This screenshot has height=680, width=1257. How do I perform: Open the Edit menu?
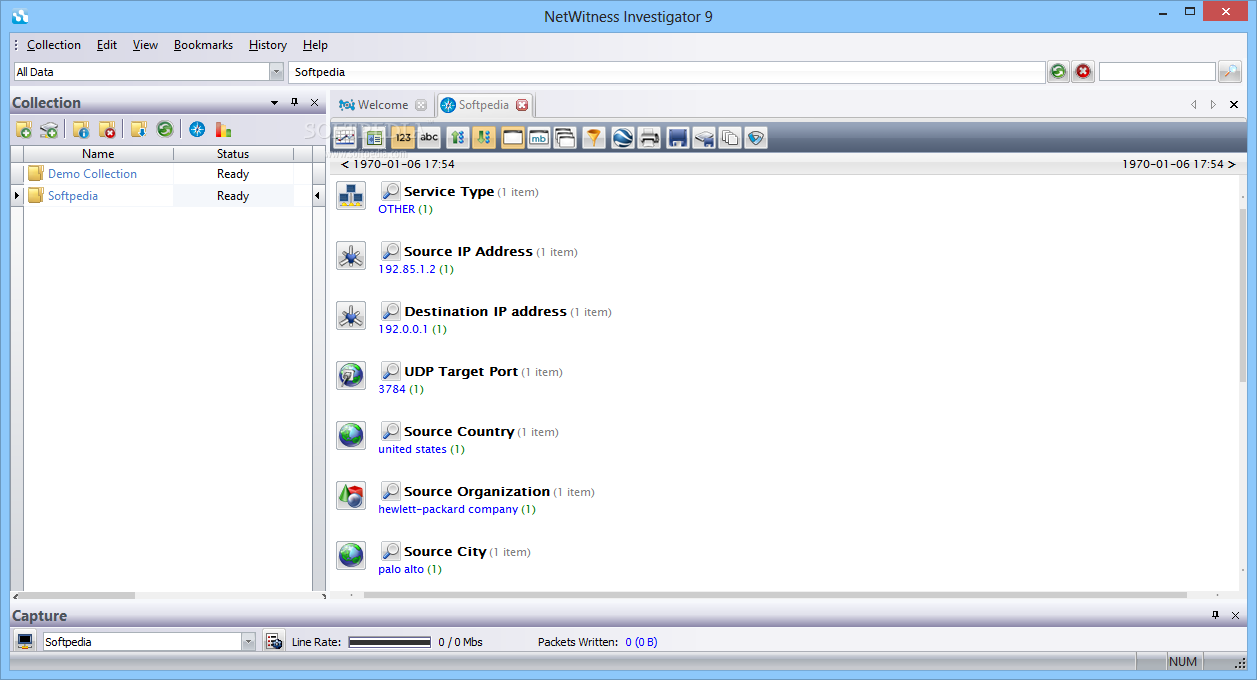[107, 45]
